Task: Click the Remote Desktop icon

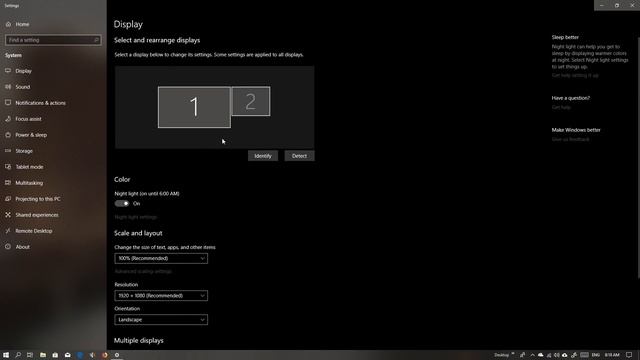Action: (8, 231)
